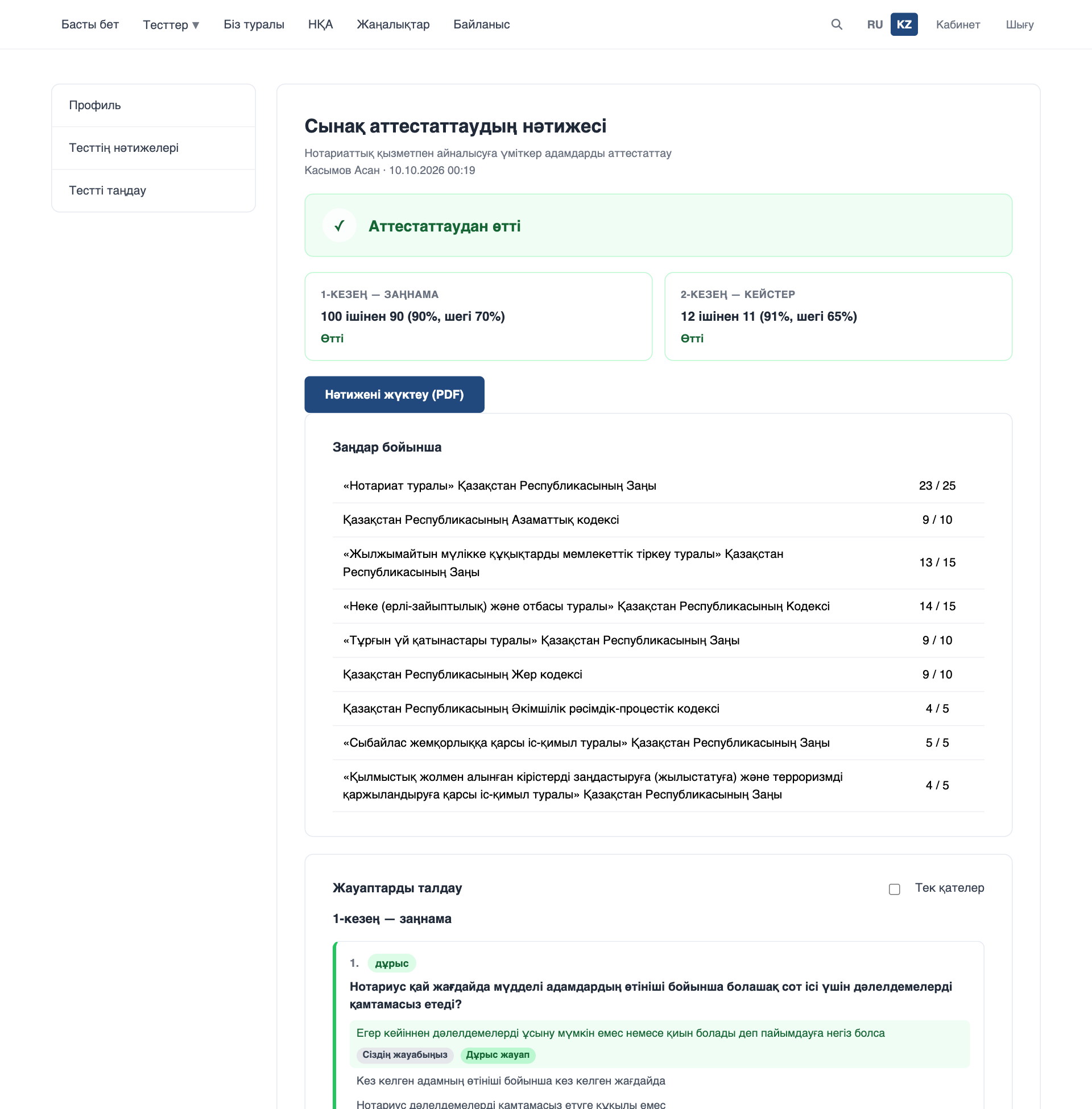Click the Касымов Асан date line

click(390, 170)
